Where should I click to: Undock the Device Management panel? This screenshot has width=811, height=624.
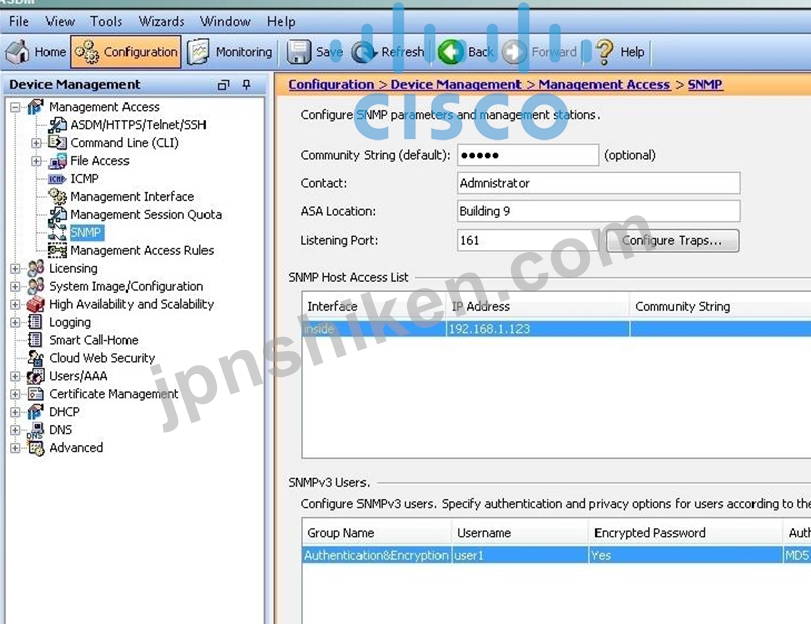(223, 84)
